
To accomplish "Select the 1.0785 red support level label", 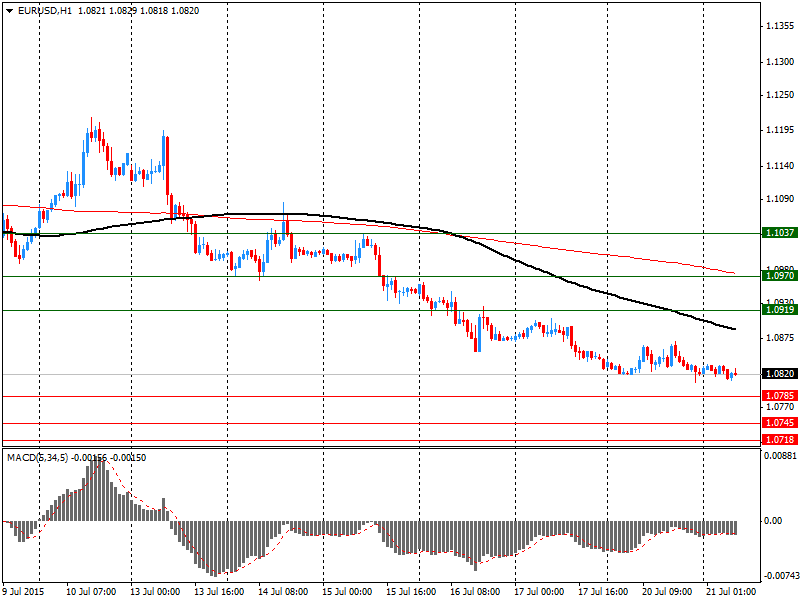I will click(x=780, y=396).
